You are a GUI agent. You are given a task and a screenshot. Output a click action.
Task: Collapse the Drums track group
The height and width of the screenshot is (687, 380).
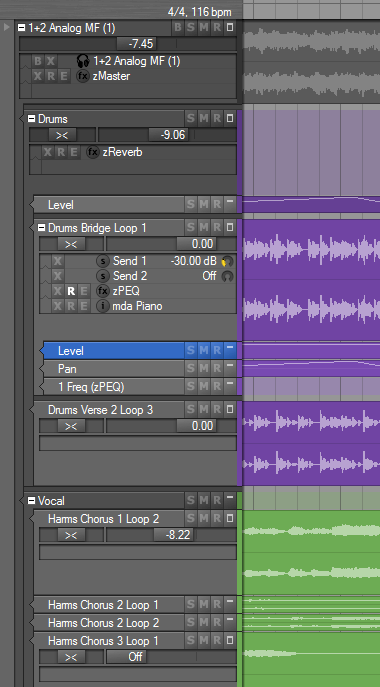tap(31, 118)
